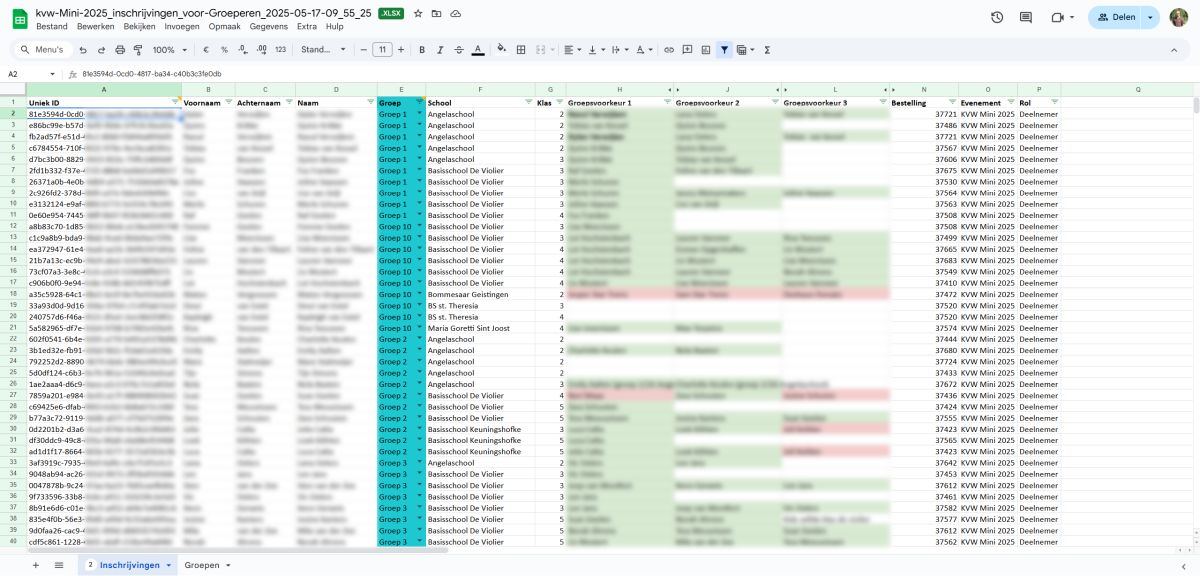
Task: Toggle the filter funnel button off
Action: (x=725, y=50)
